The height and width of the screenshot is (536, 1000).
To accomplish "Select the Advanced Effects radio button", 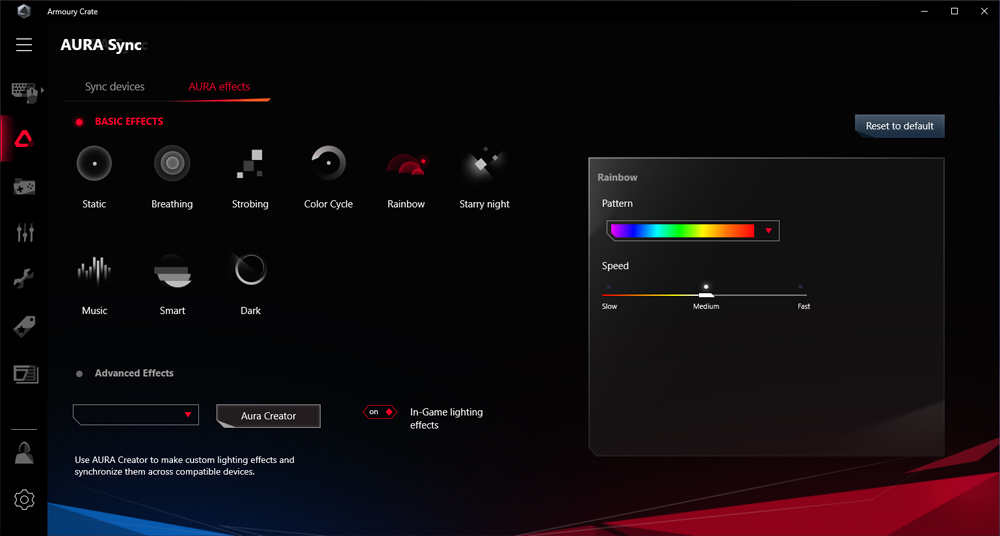I will pyautogui.click(x=79, y=374).
